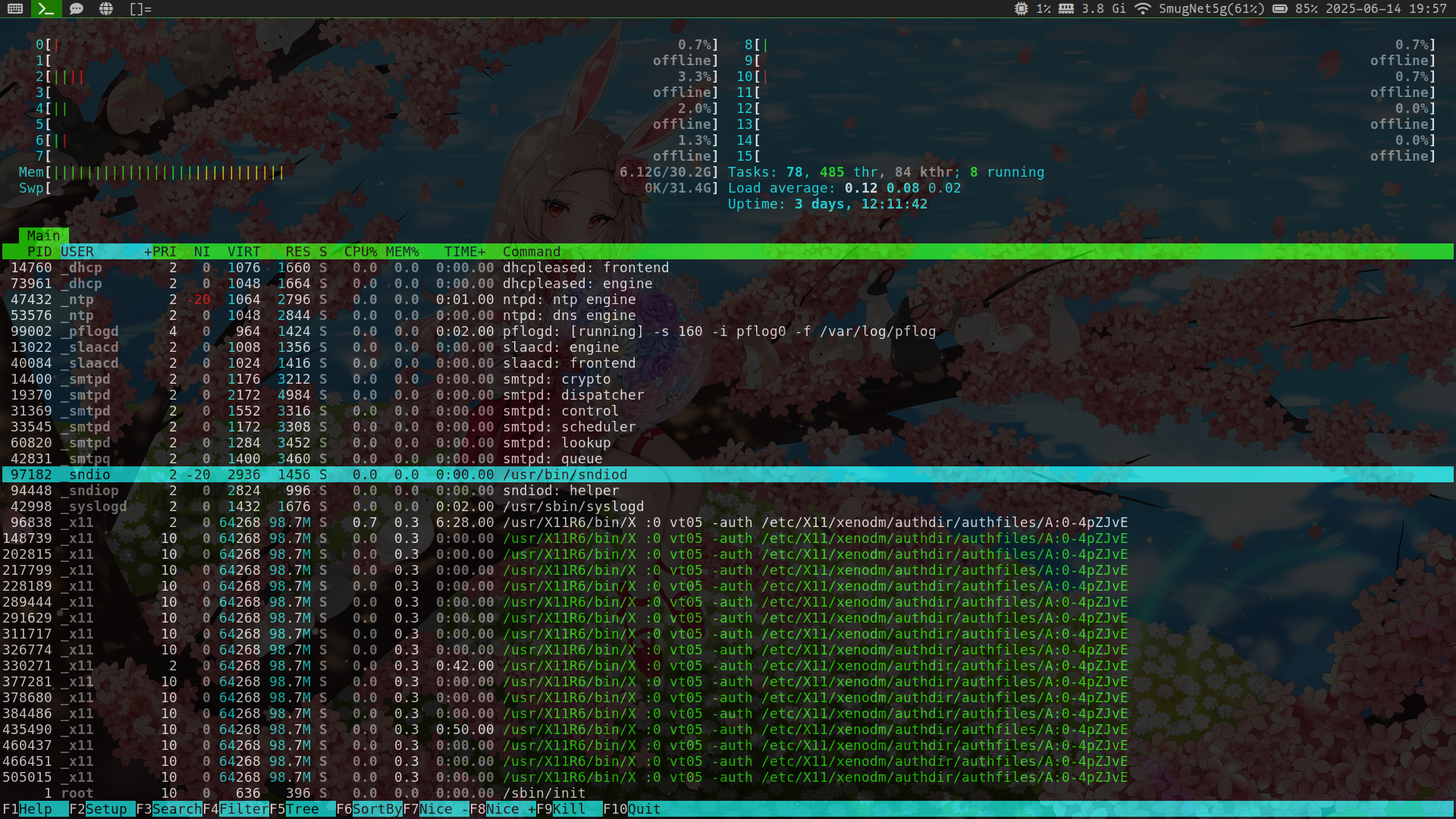Select the pflogd process row
Image resolution: width=1456 pixels, height=819 pixels.
tap(728, 331)
